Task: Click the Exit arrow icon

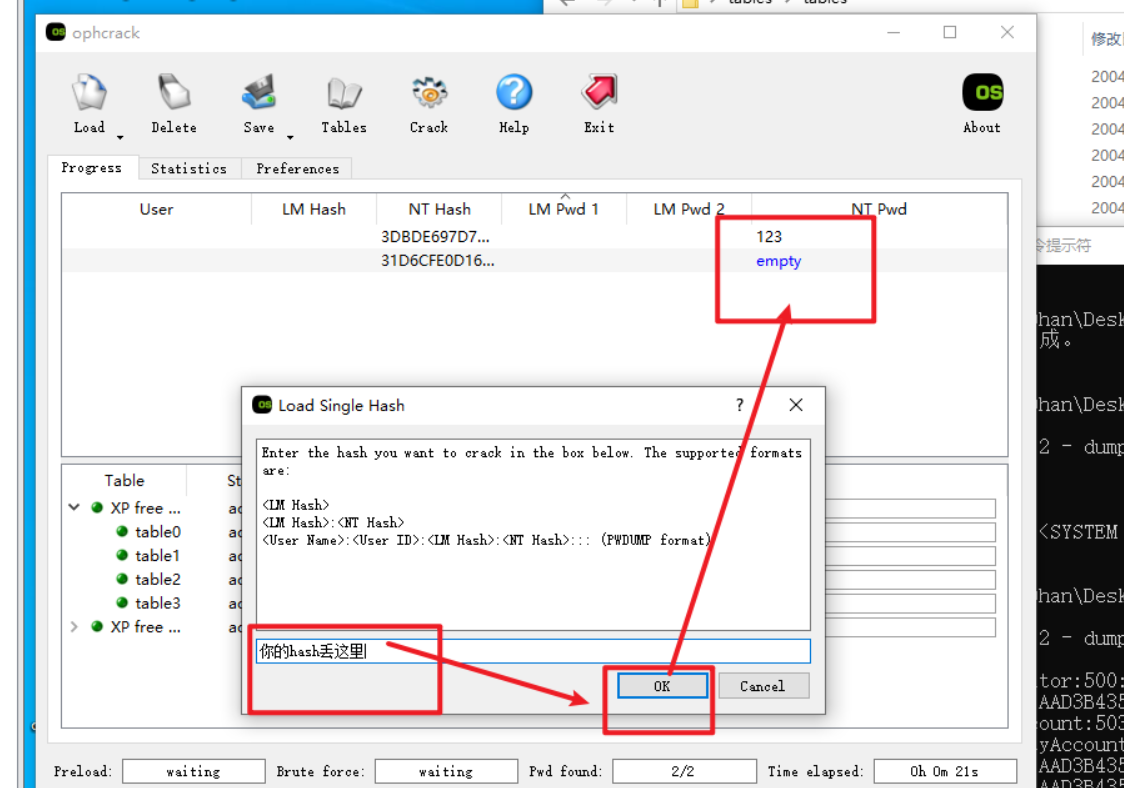Action: coord(599,94)
